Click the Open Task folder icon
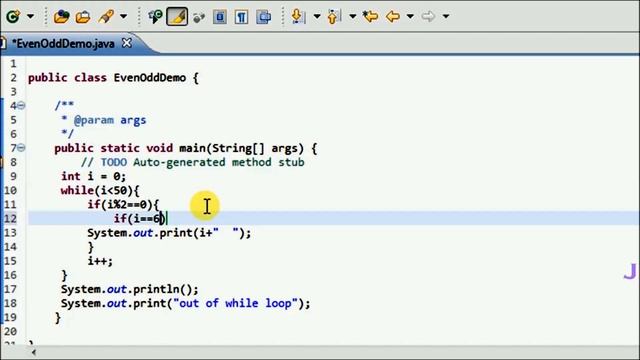Screen dimensions: 640x360 coord(83,17)
